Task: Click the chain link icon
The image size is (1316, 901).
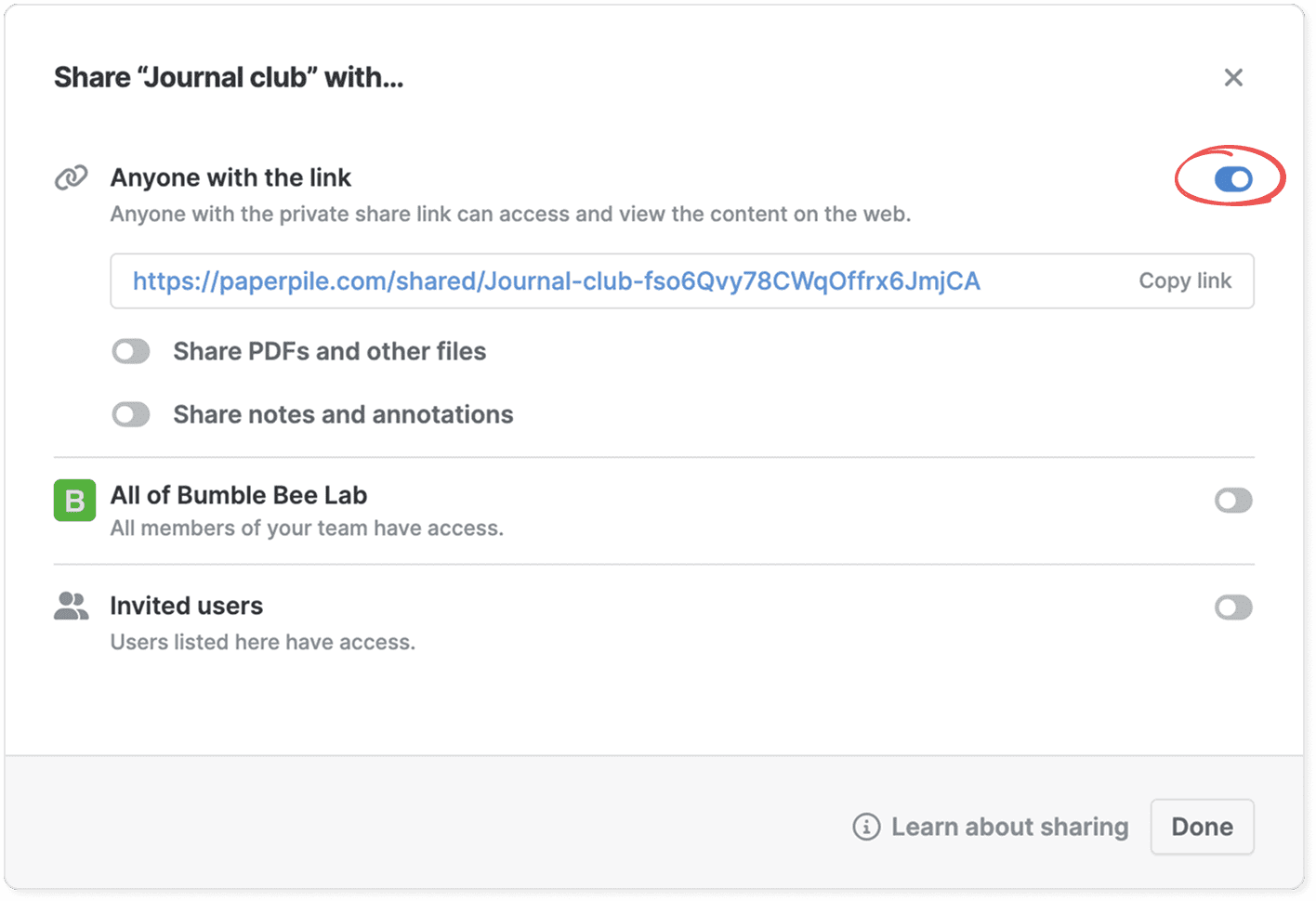Action: (x=71, y=176)
